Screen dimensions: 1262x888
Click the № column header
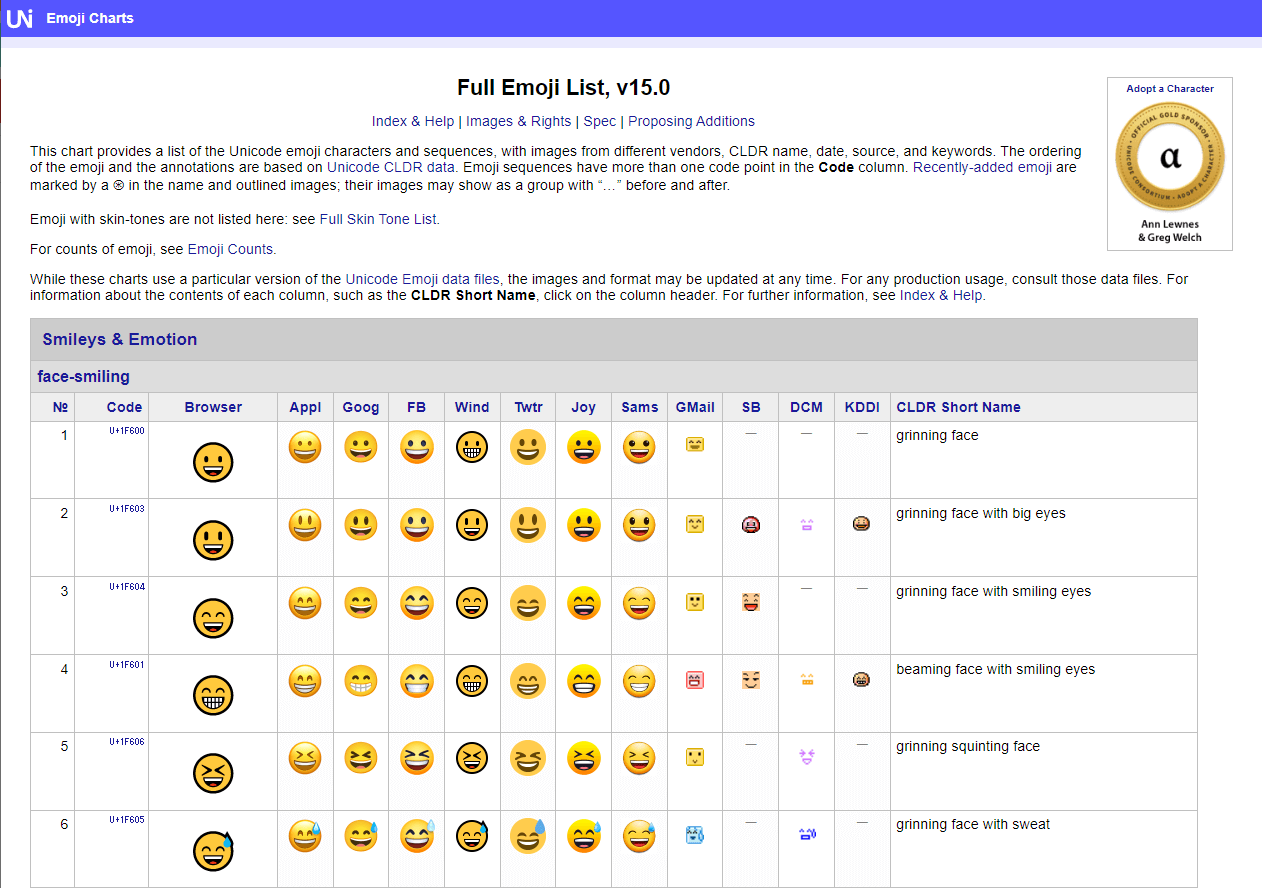pyautogui.click(x=61, y=407)
